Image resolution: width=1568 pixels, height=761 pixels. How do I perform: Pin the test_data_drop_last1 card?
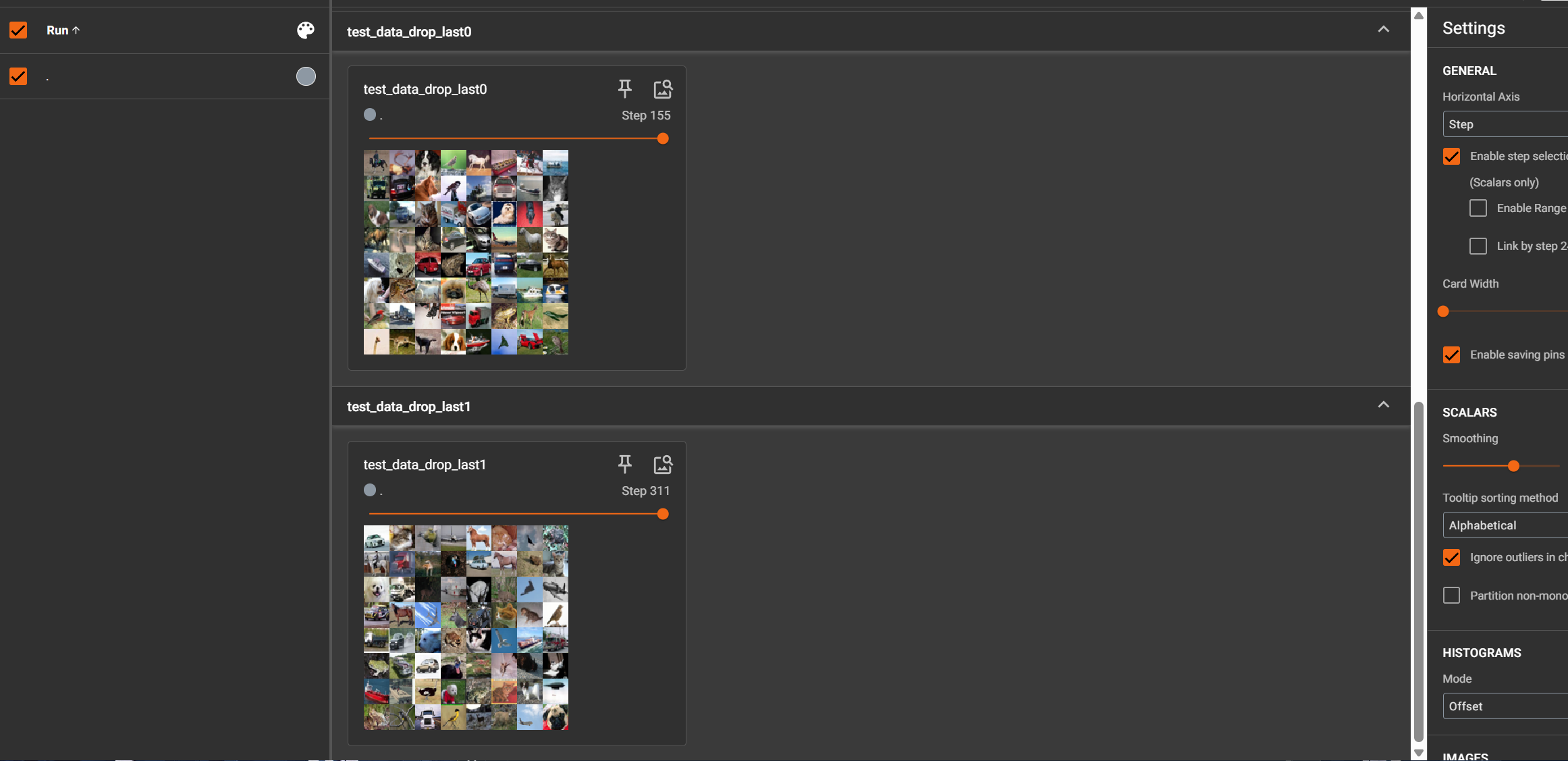[x=625, y=464]
